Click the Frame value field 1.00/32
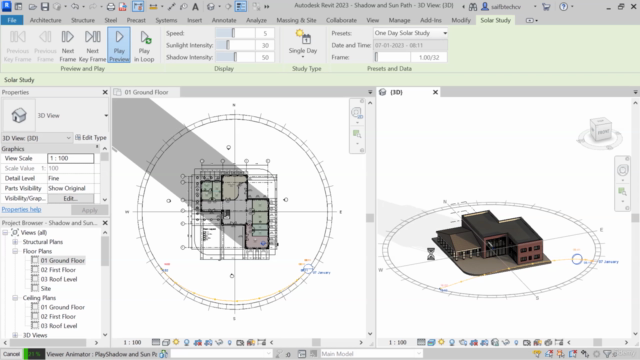This screenshot has height=360, width=640. [x=429, y=58]
